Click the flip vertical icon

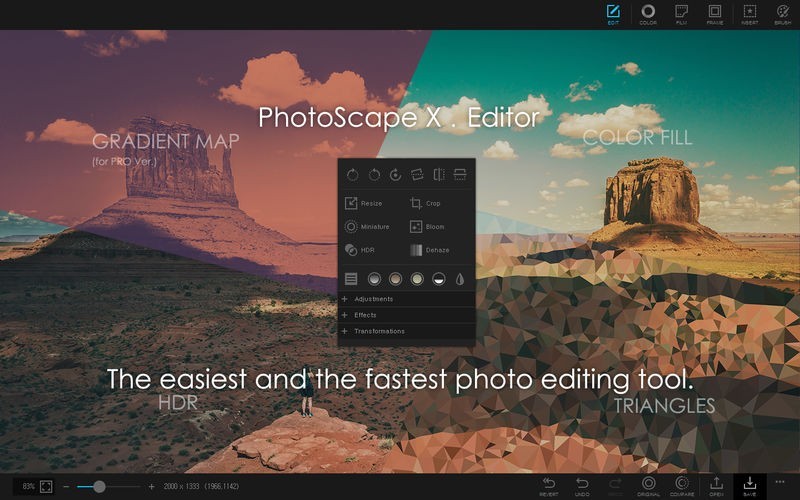pos(460,175)
